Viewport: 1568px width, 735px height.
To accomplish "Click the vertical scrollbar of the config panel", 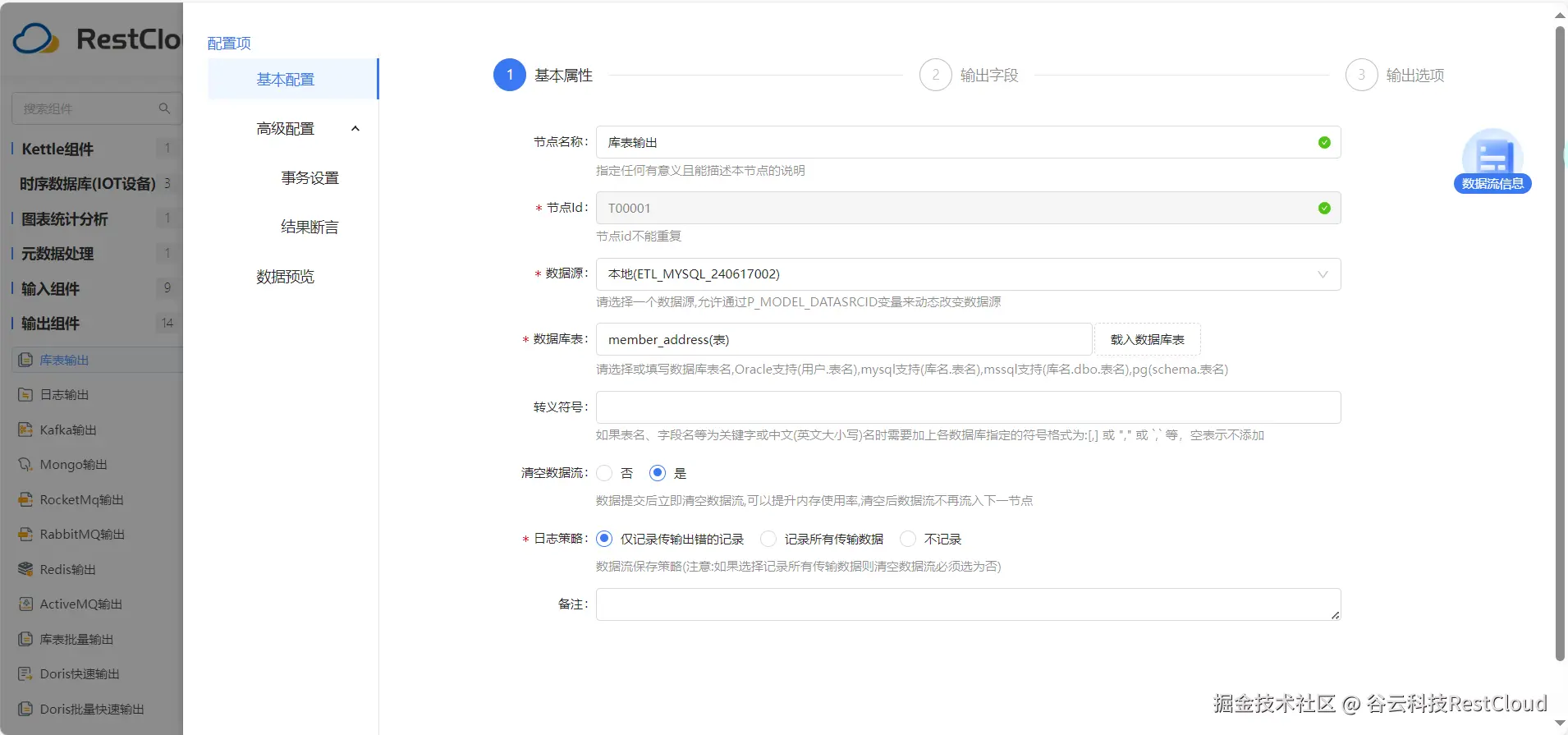I will click(x=1560, y=343).
